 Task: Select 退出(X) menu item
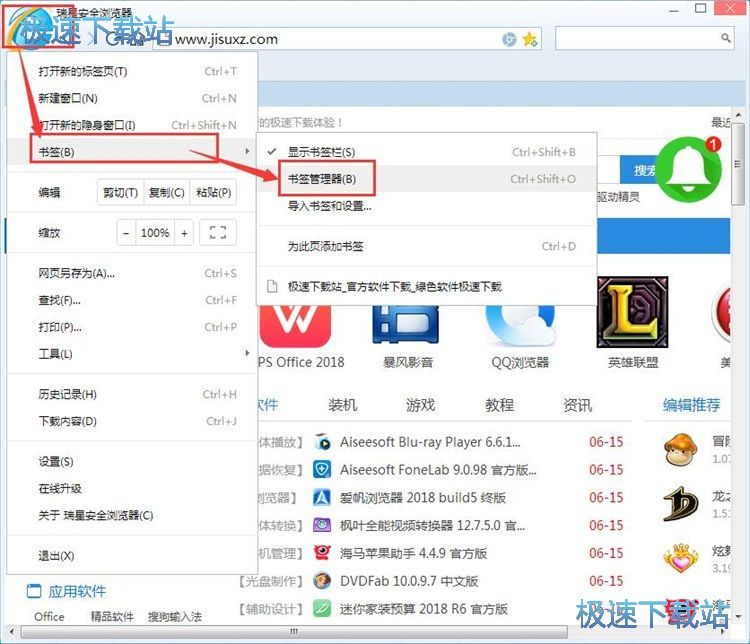pyautogui.click(x=132, y=556)
